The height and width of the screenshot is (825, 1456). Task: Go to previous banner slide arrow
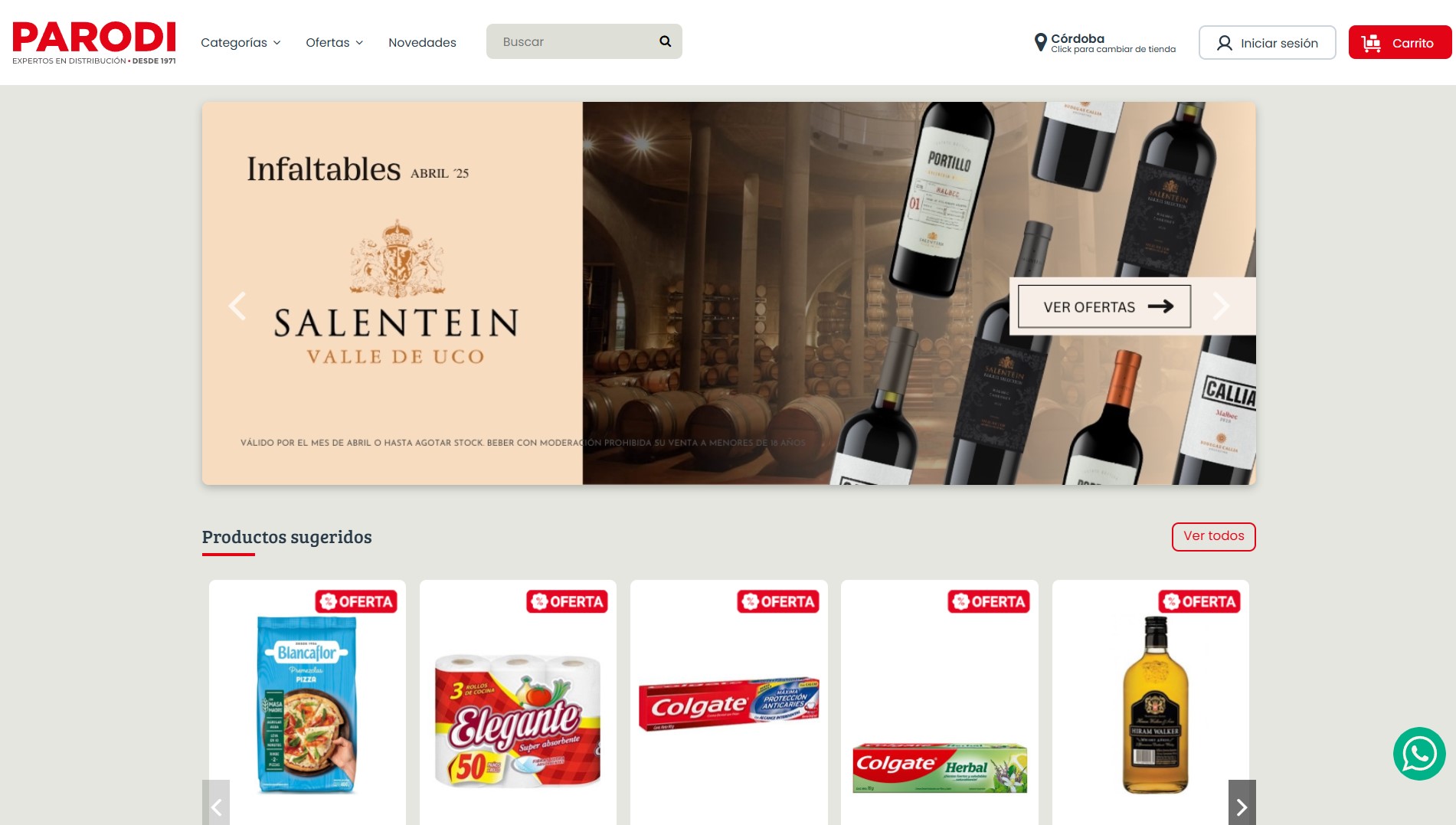(237, 306)
